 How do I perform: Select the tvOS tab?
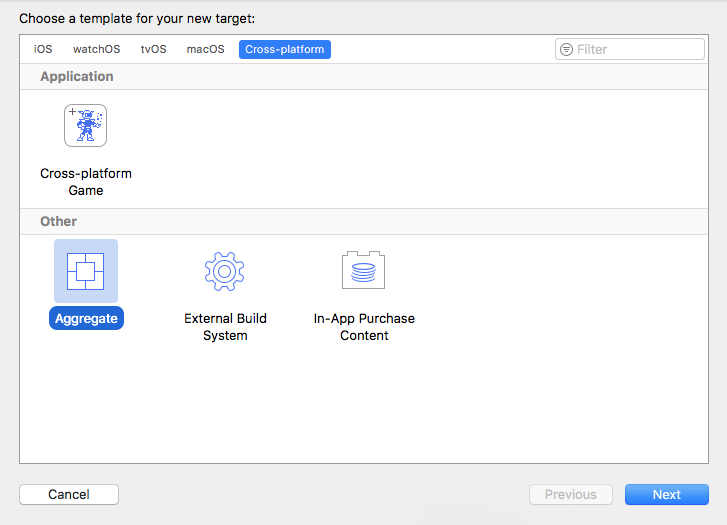point(153,49)
